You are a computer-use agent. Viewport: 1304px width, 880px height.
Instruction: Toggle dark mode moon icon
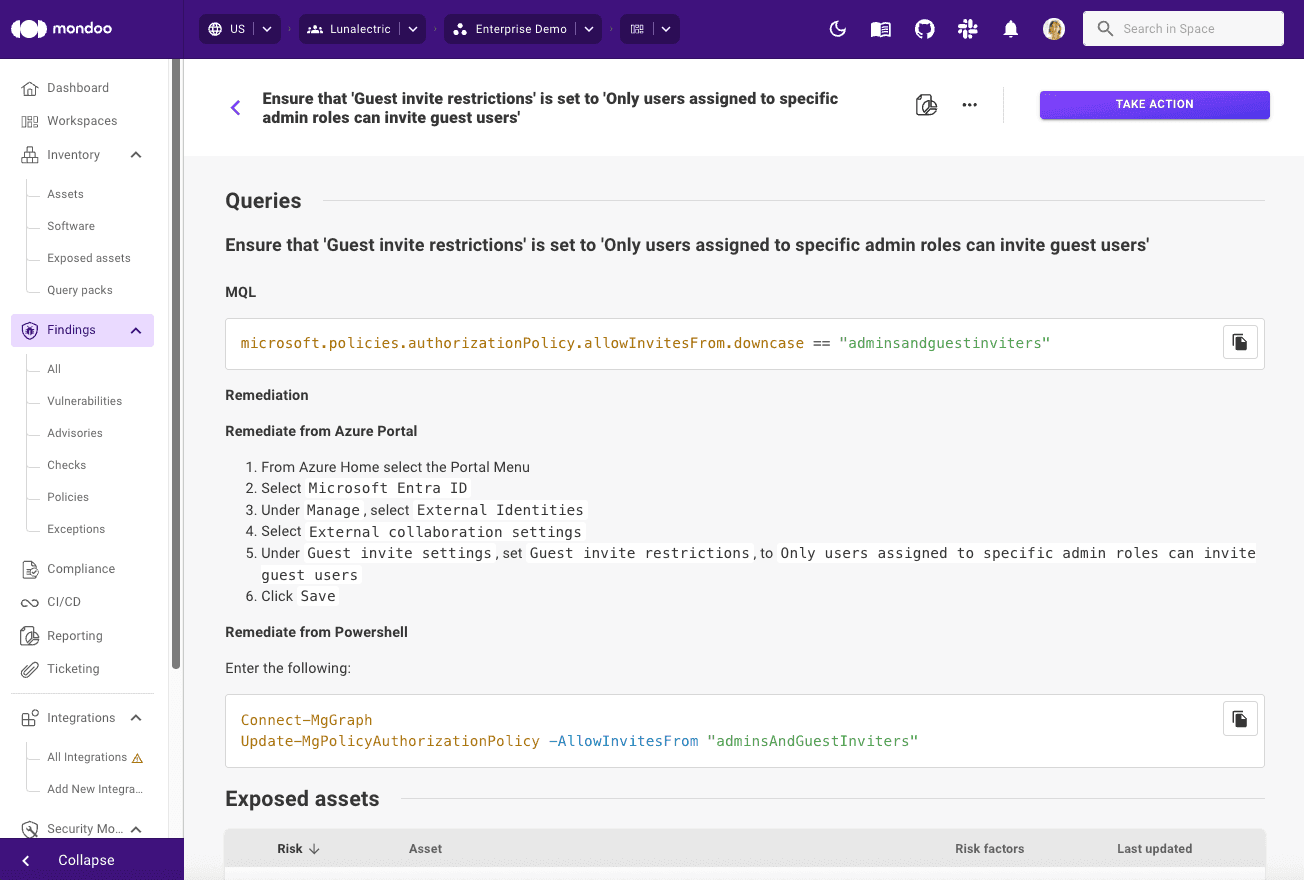tap(838, 29)
